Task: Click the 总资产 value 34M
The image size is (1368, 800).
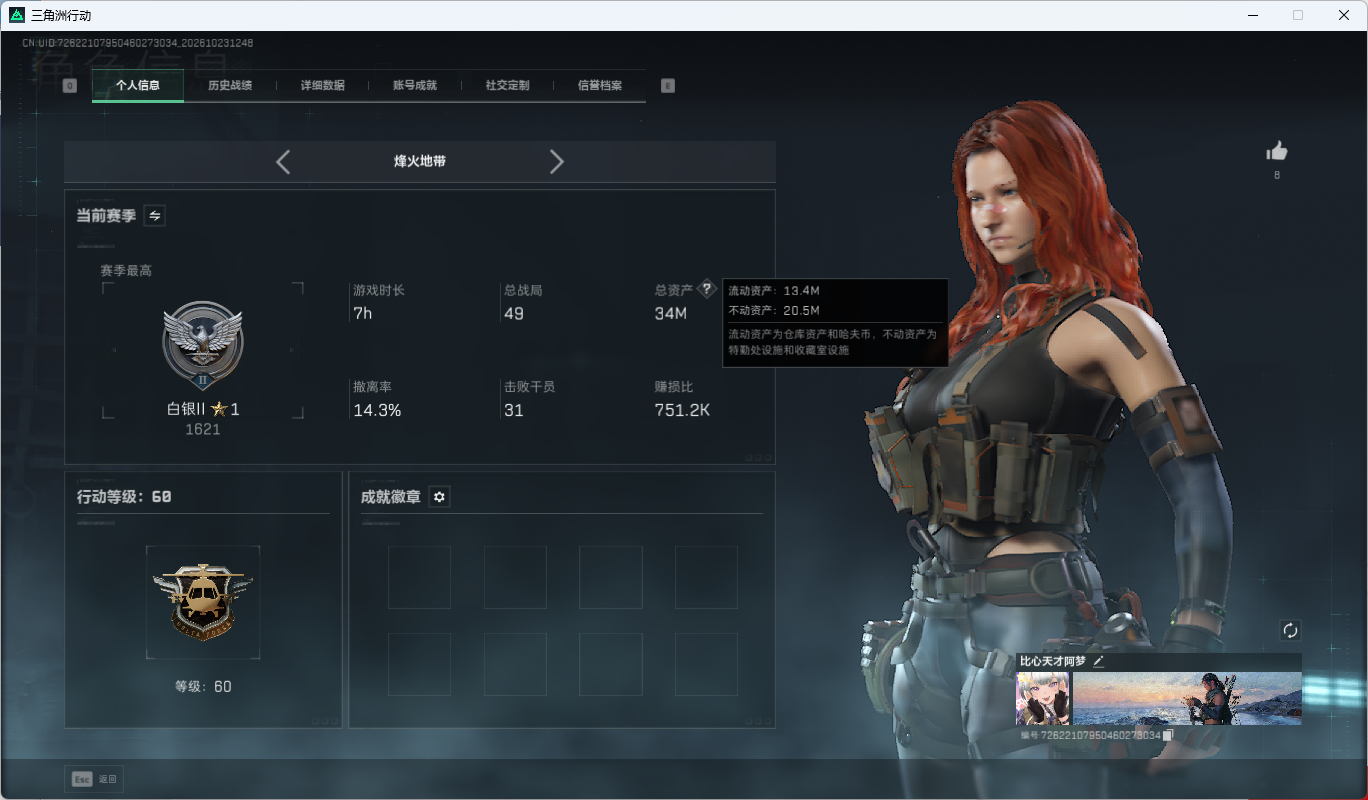Action: tap(671, 314)
